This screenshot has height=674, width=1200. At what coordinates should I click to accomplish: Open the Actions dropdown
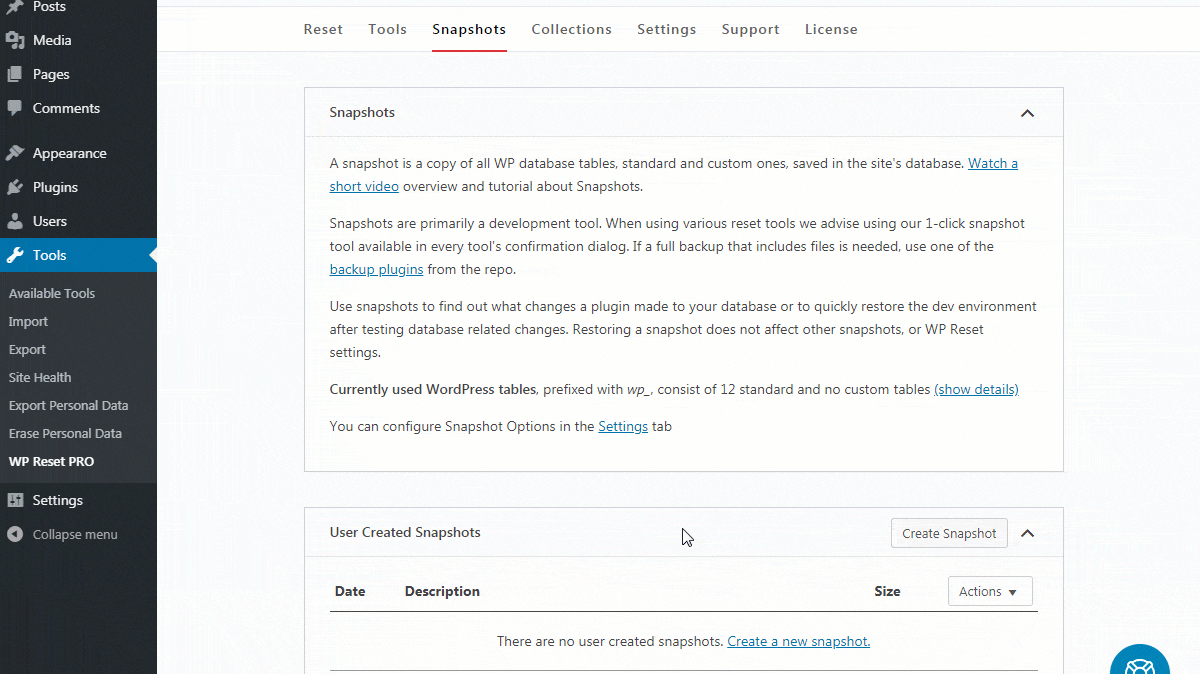[989, 591]
